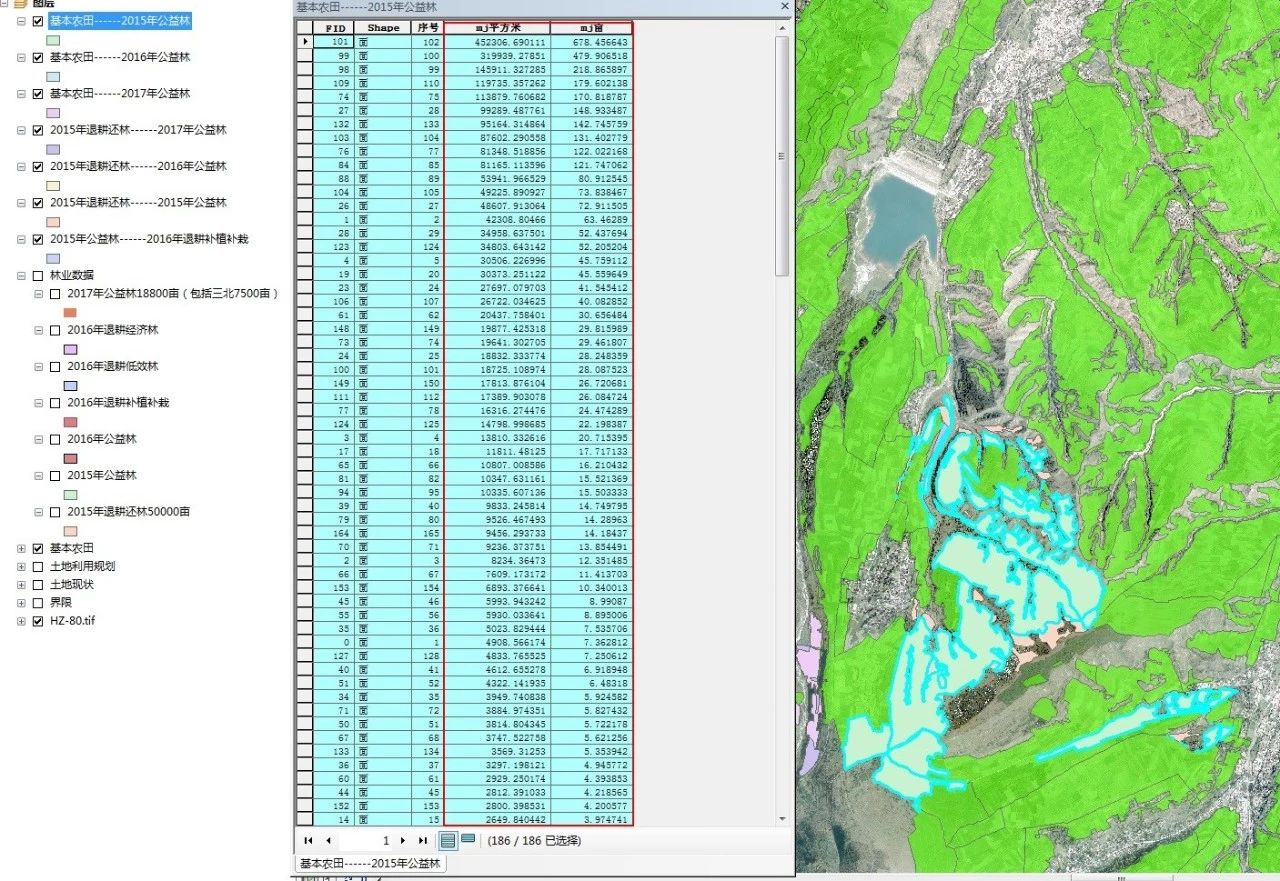Uncheck 基本农田------2016年公益林 layer visibility
Screen dimensions: 1280x881
point(38,58)
